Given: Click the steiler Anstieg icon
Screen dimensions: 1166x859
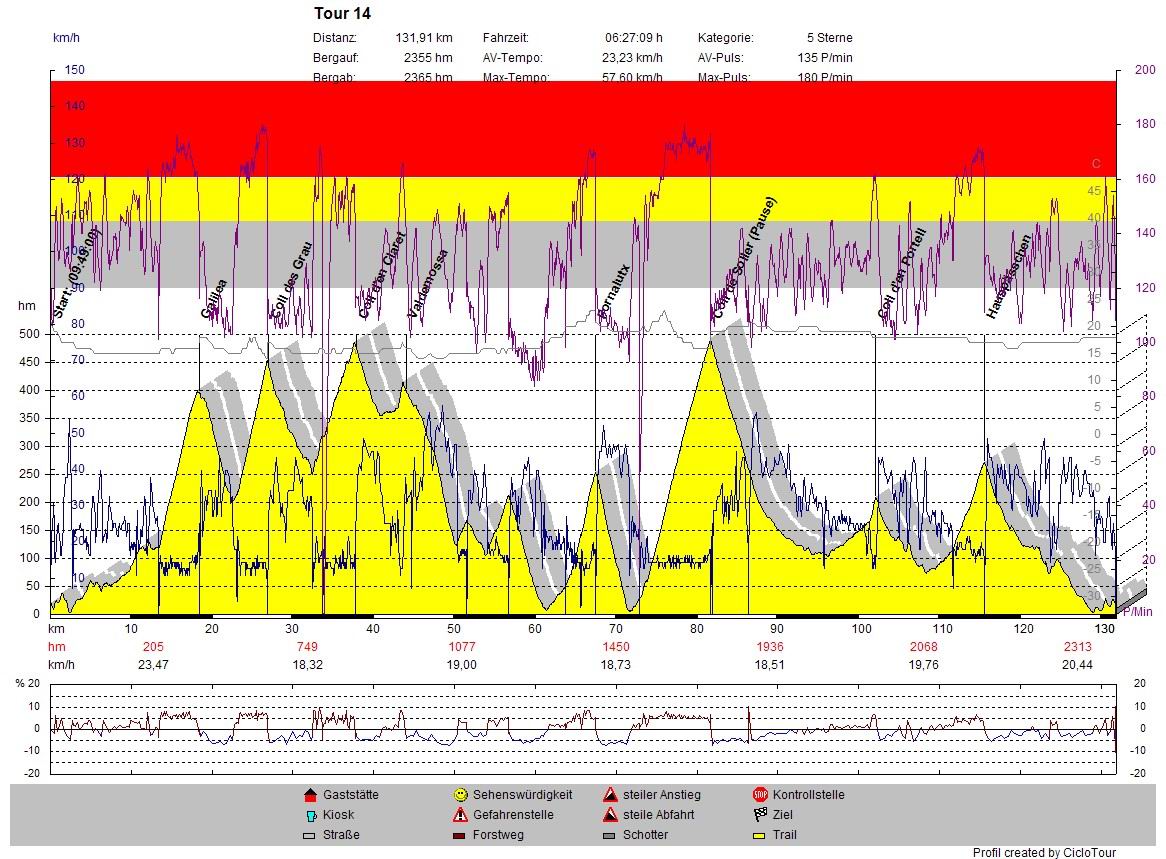Looking at the screenshot, I should tap(609, 795).
